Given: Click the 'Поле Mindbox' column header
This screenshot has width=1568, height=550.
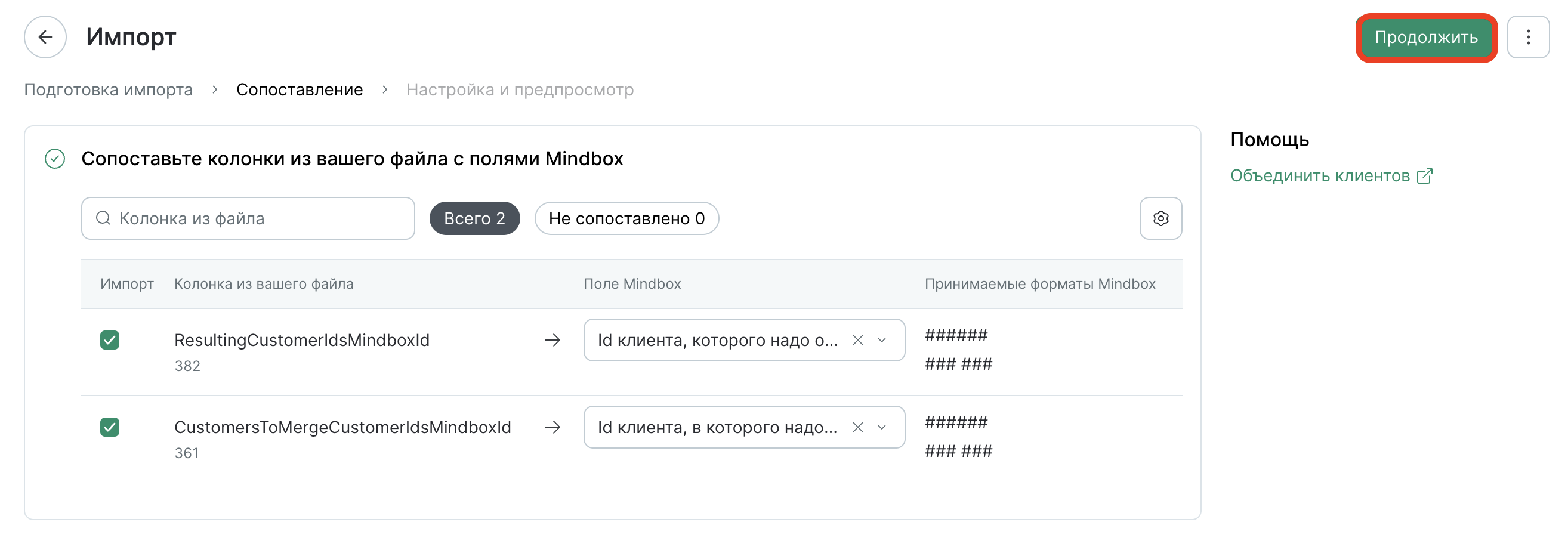Looking at the screenshot, I should click(x=632, y=284).
